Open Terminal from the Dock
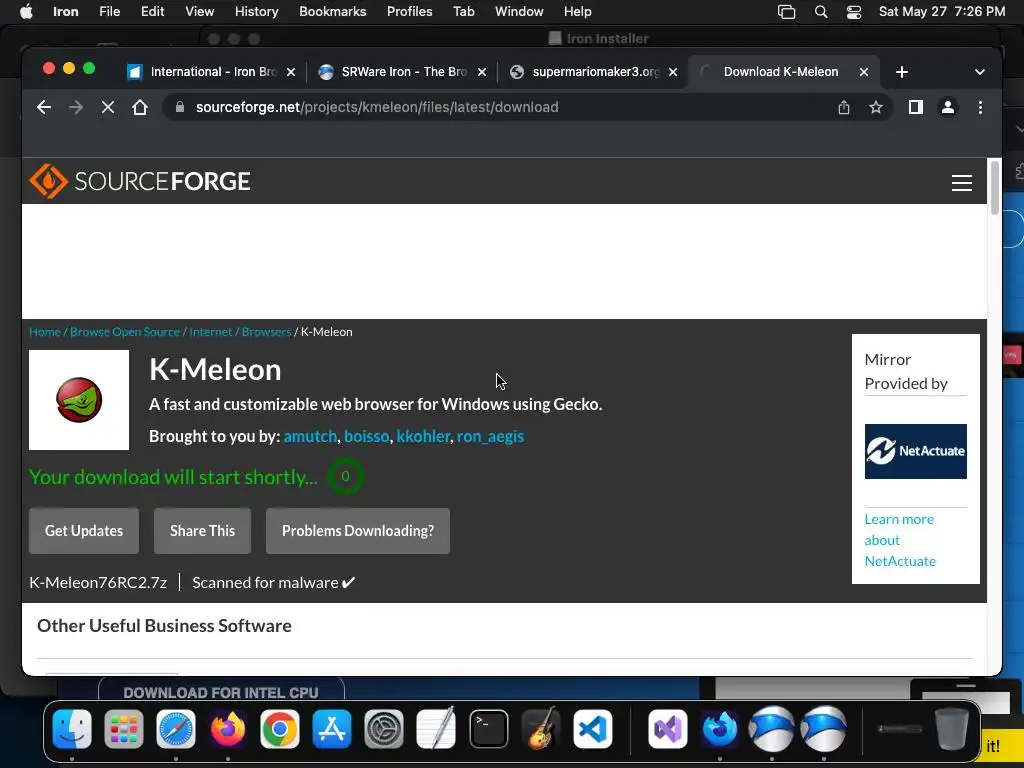Screen dimensions: 1024x768 point(488,728)
